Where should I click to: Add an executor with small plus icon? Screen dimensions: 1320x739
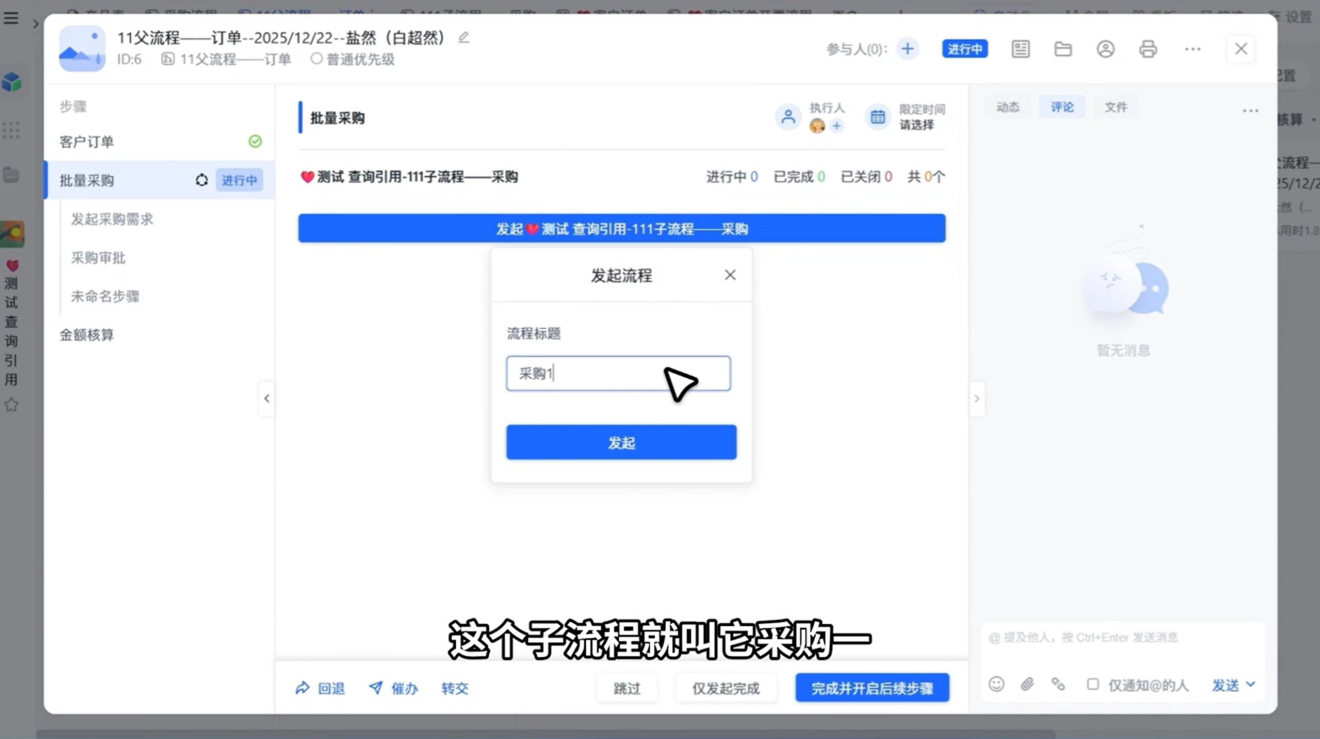click(x=837, y=126)
